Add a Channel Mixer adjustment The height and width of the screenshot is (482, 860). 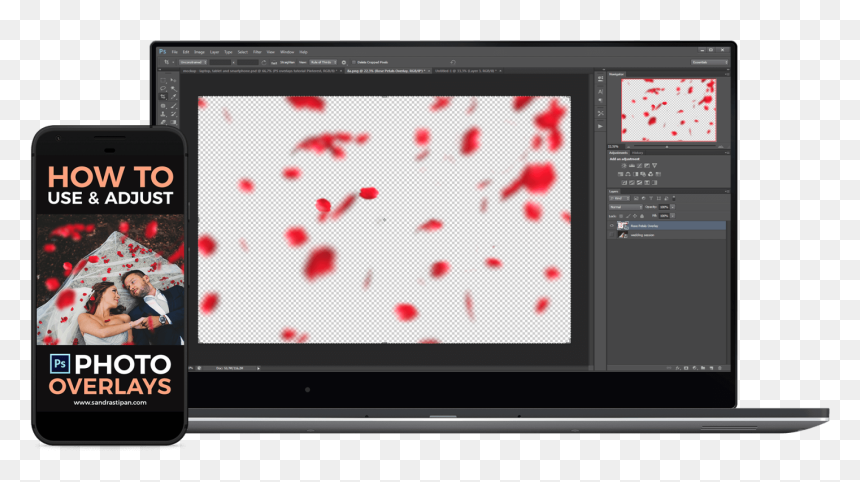[x=650, y=174]
